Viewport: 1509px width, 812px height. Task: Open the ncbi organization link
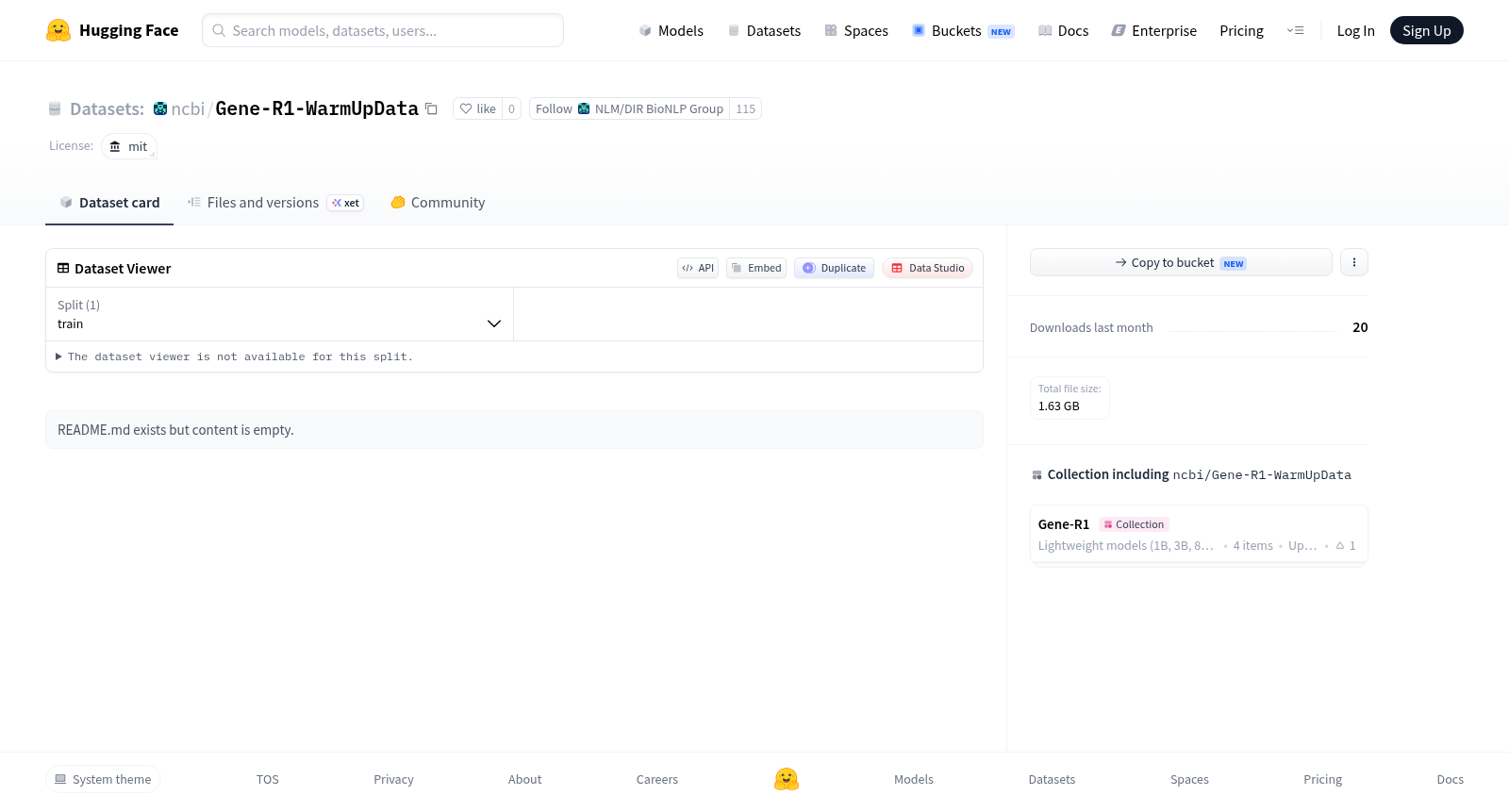pos(188,108)
